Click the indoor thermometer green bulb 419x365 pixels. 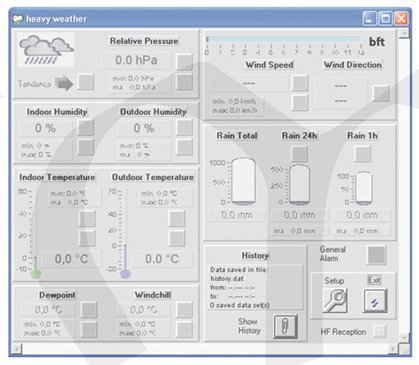point(36,273)
